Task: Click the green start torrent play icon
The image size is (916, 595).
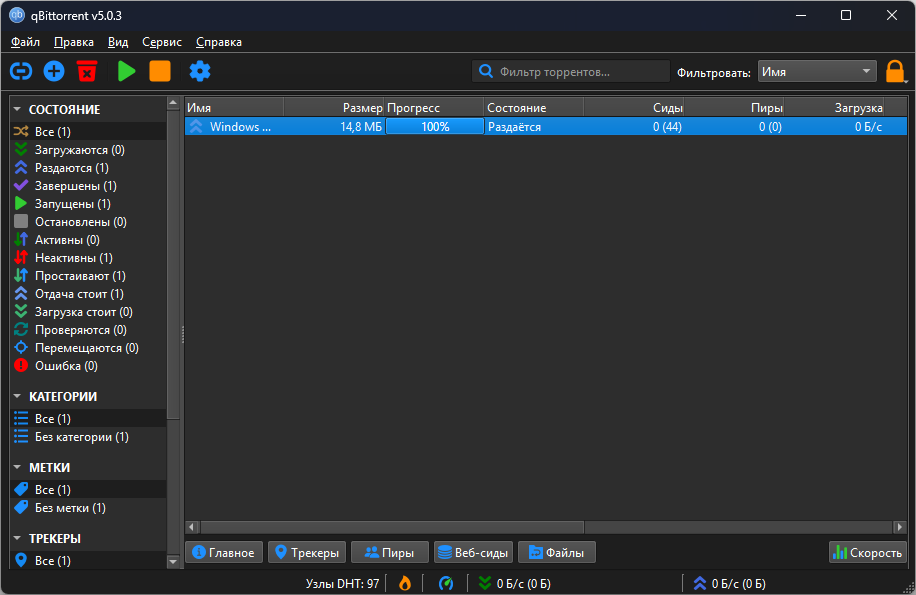Action: 126,71
